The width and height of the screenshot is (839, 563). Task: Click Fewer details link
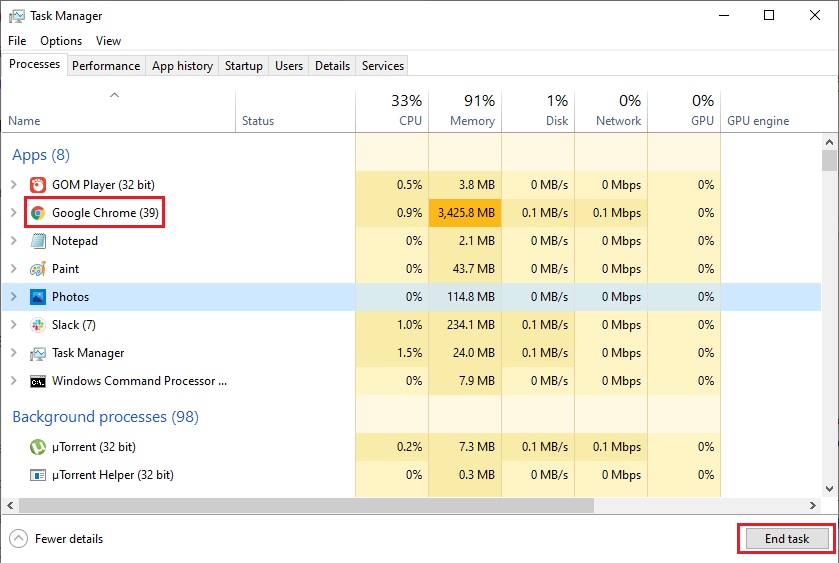[69, 539]
